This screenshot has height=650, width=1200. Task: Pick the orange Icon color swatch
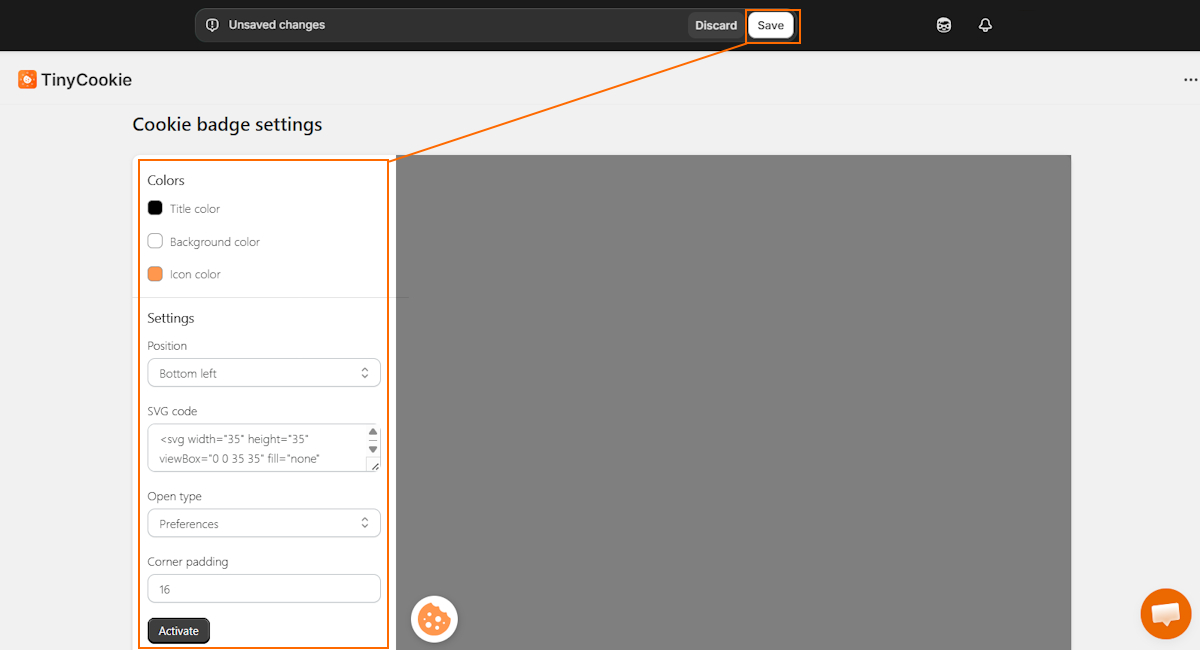[155, 273]
